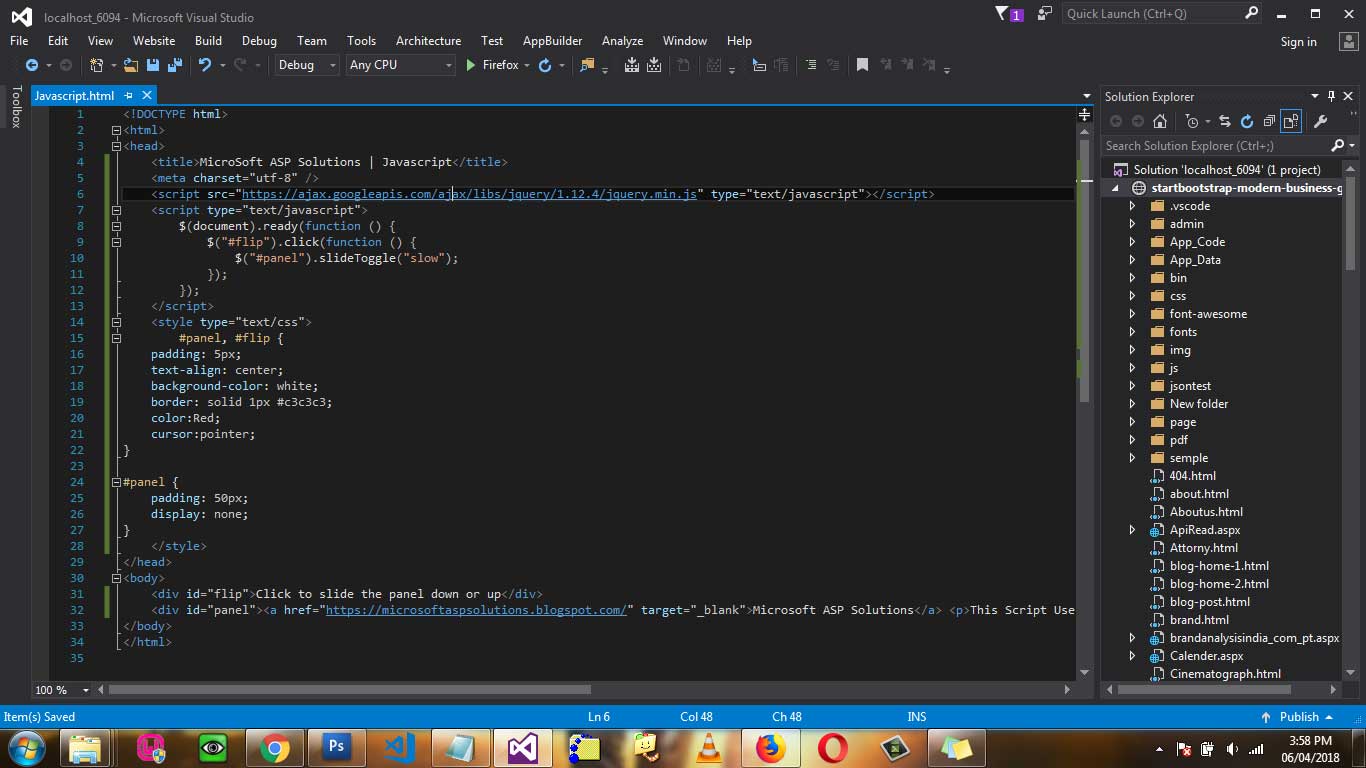This screenshot has width=1366, height=768.
Task: Open the AppBuilder menu
Action: tap(552, 41)
